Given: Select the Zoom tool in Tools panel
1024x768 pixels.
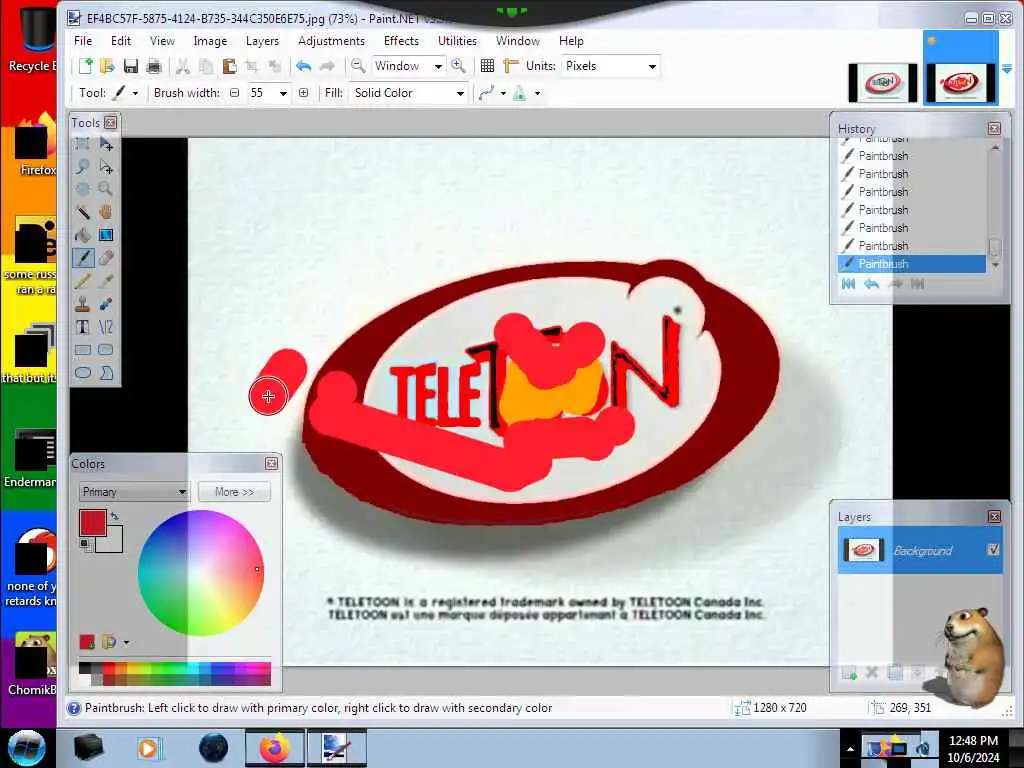Looking at the screenshot, I should [106, 189].
